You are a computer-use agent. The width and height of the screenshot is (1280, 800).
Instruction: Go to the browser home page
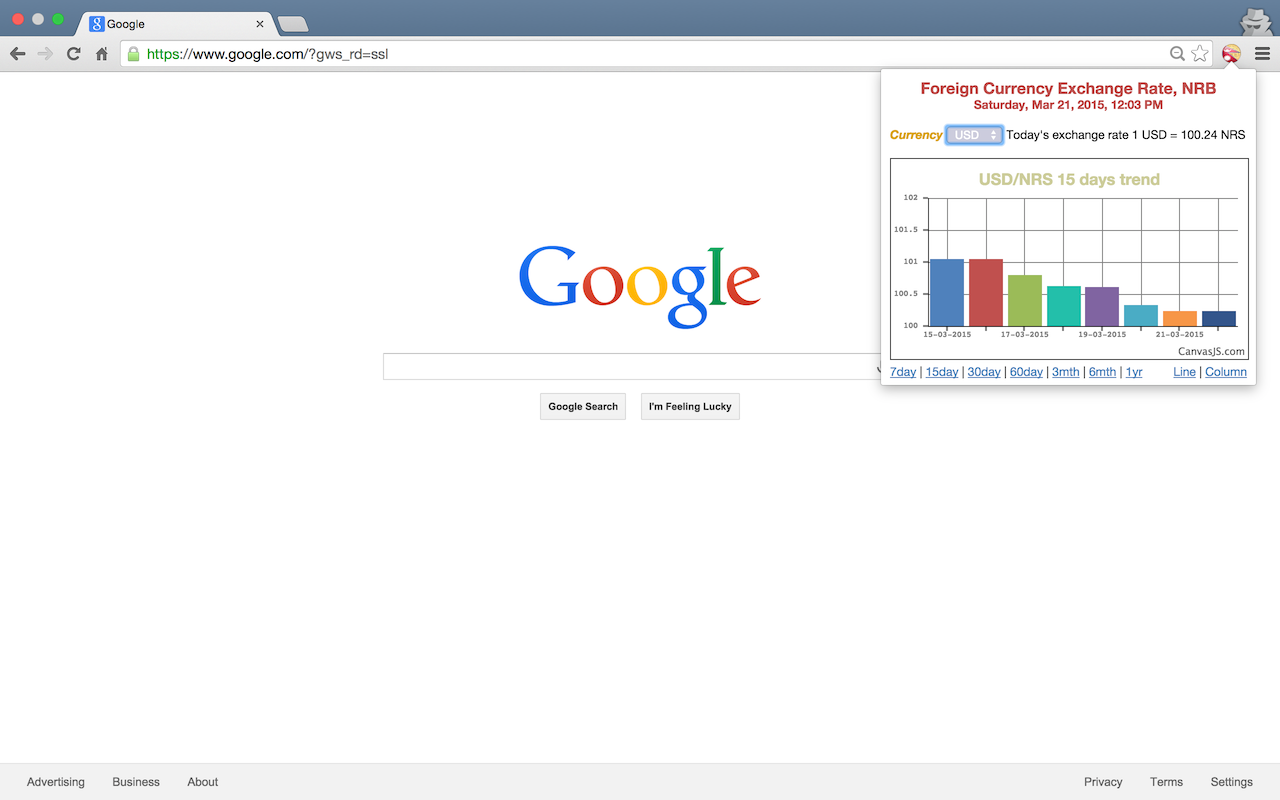pyautogui.click(x=101, y=54)
